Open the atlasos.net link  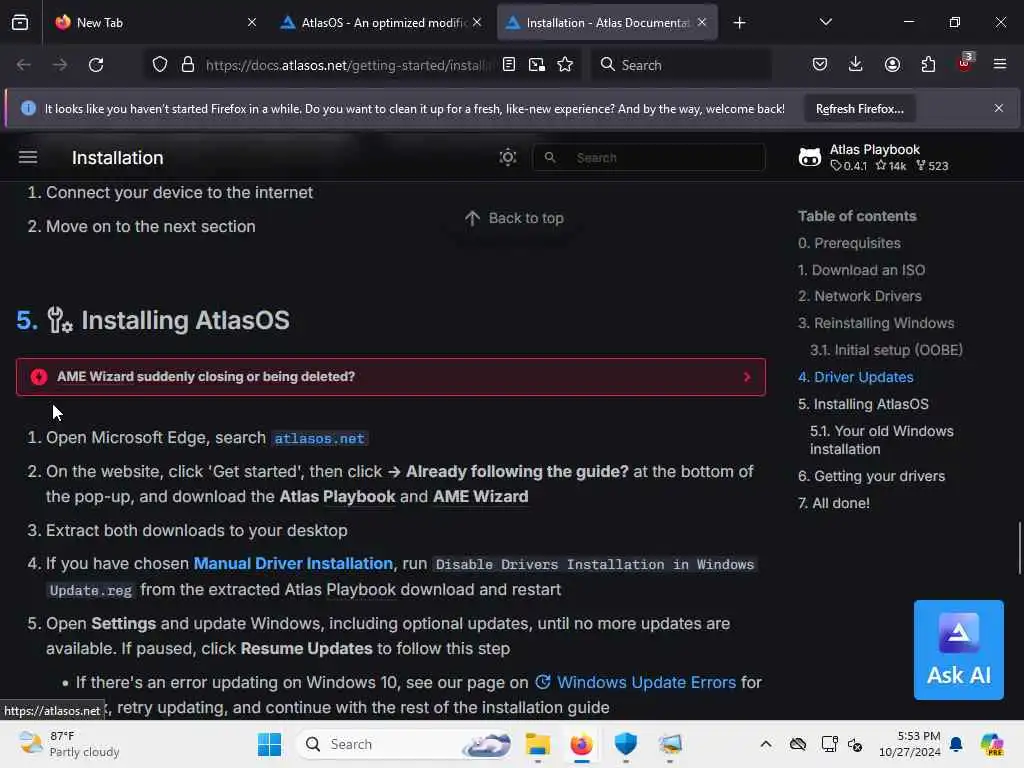(x=319, y=439)
